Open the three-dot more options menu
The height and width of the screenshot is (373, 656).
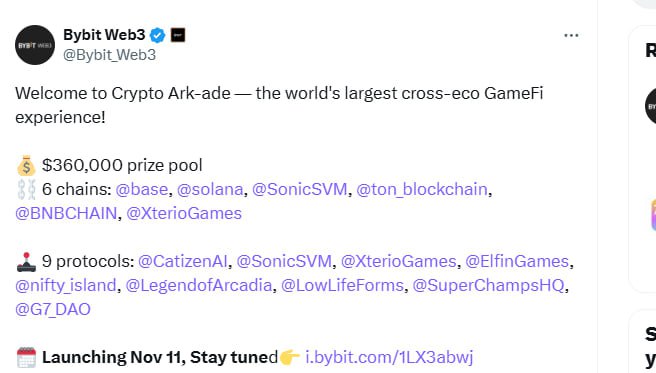(x=571, y=36)
